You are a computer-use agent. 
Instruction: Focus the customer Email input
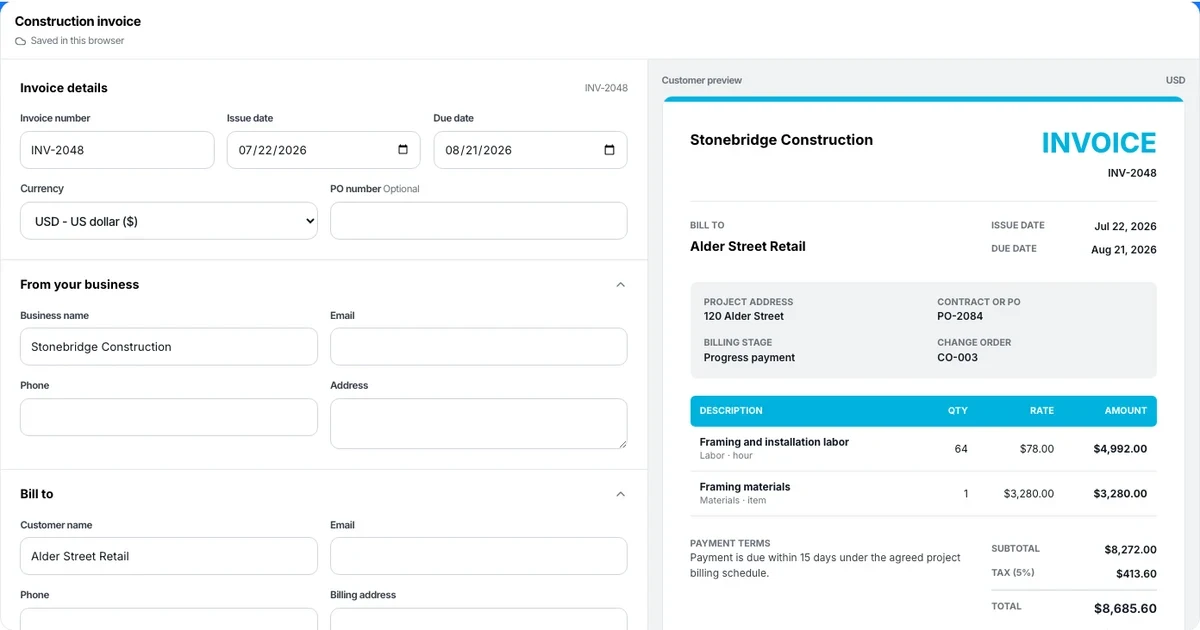point(479,556)
